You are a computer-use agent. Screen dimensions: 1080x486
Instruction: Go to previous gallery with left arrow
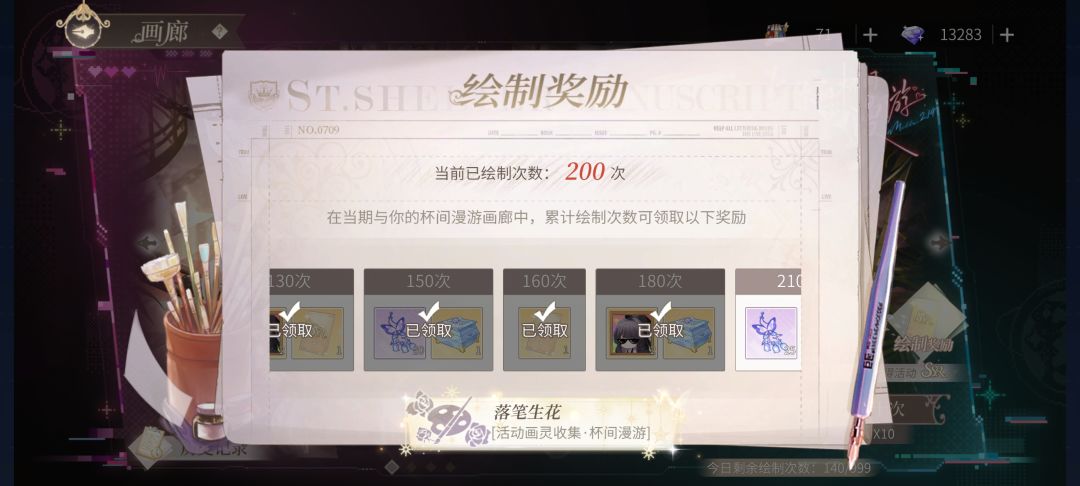[x=147, y=242]
